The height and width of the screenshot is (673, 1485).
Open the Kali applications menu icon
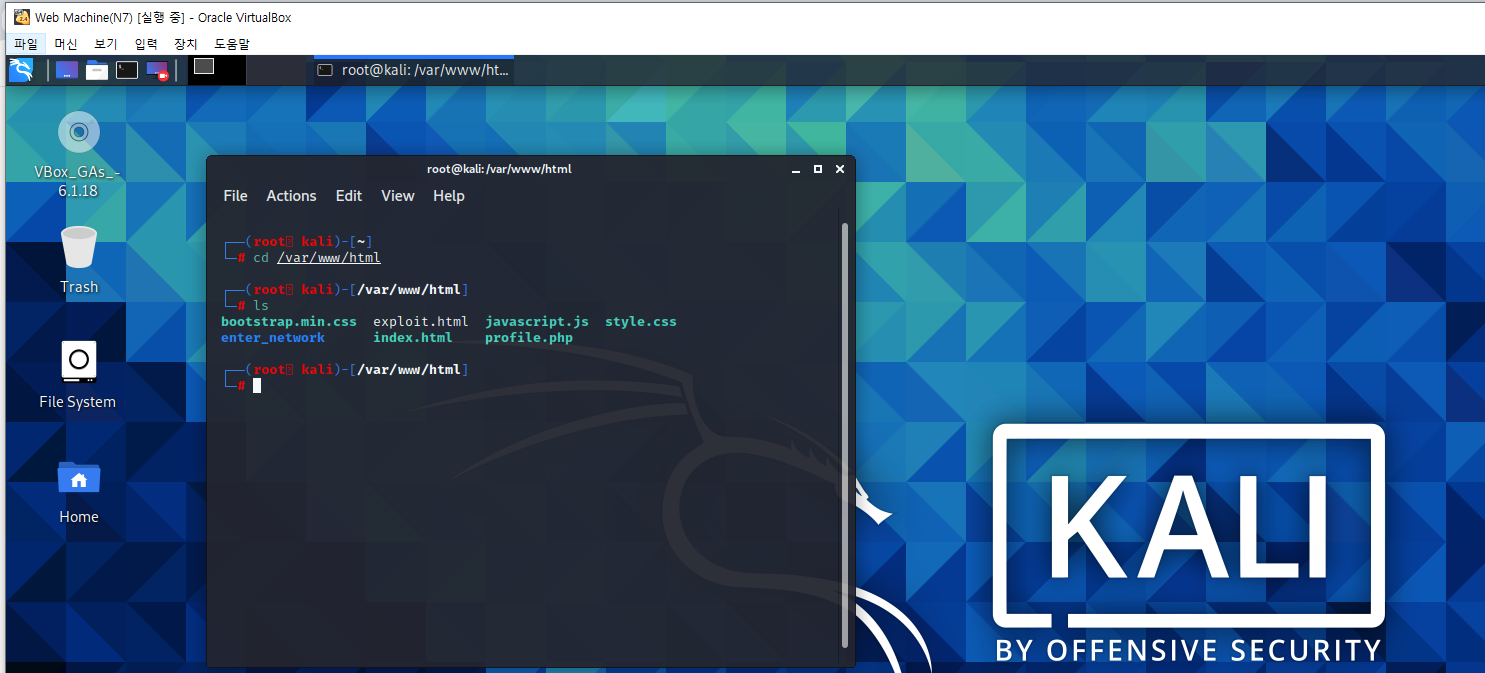pyautogui.click(x=21, y=70)
